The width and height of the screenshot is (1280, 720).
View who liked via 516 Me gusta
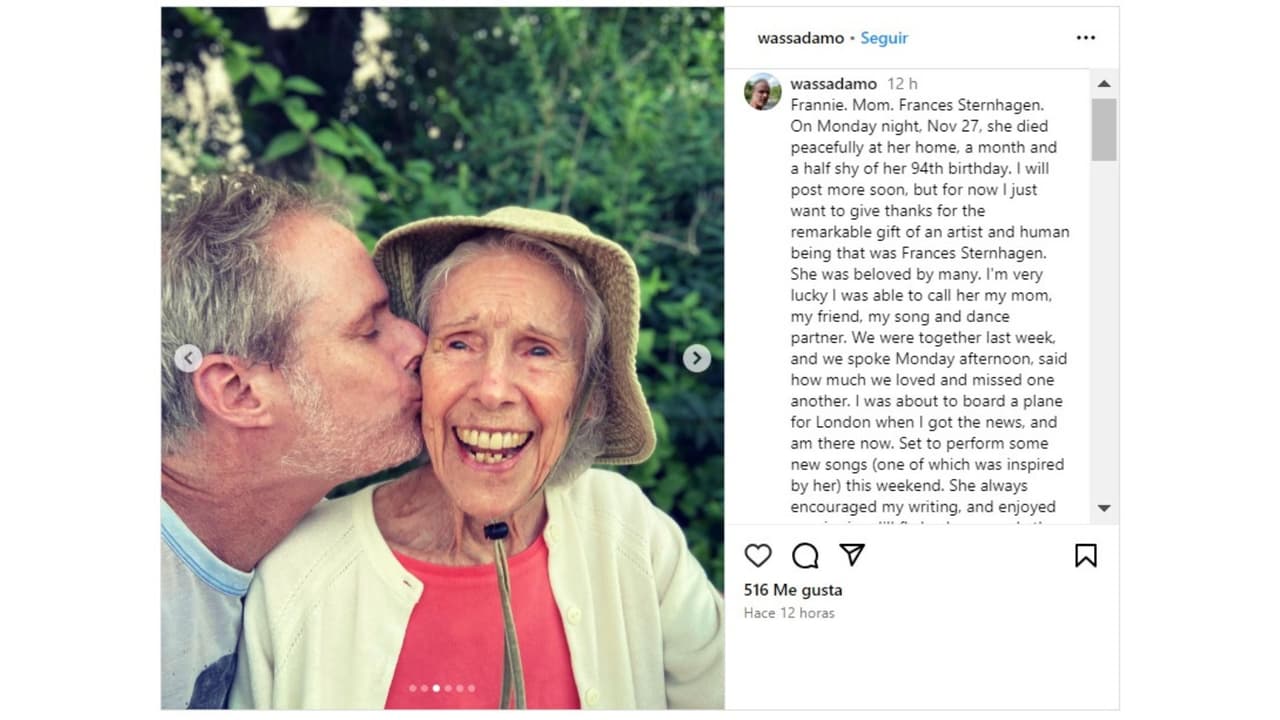[793, 590]
